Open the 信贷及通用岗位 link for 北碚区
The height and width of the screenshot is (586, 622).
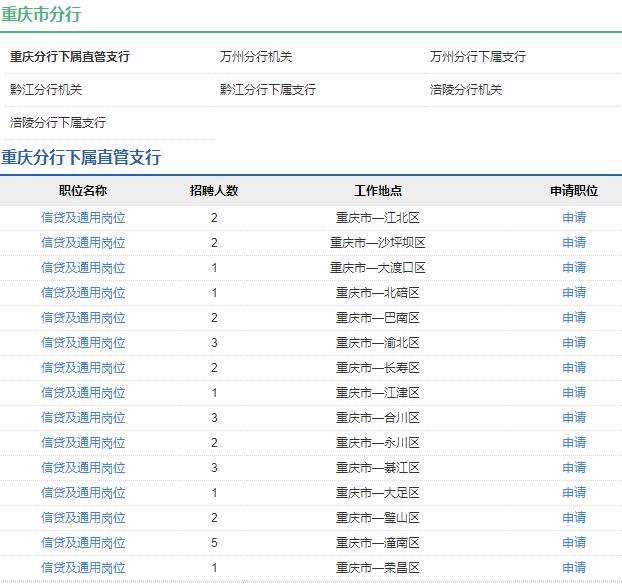(x=83, y=292)
